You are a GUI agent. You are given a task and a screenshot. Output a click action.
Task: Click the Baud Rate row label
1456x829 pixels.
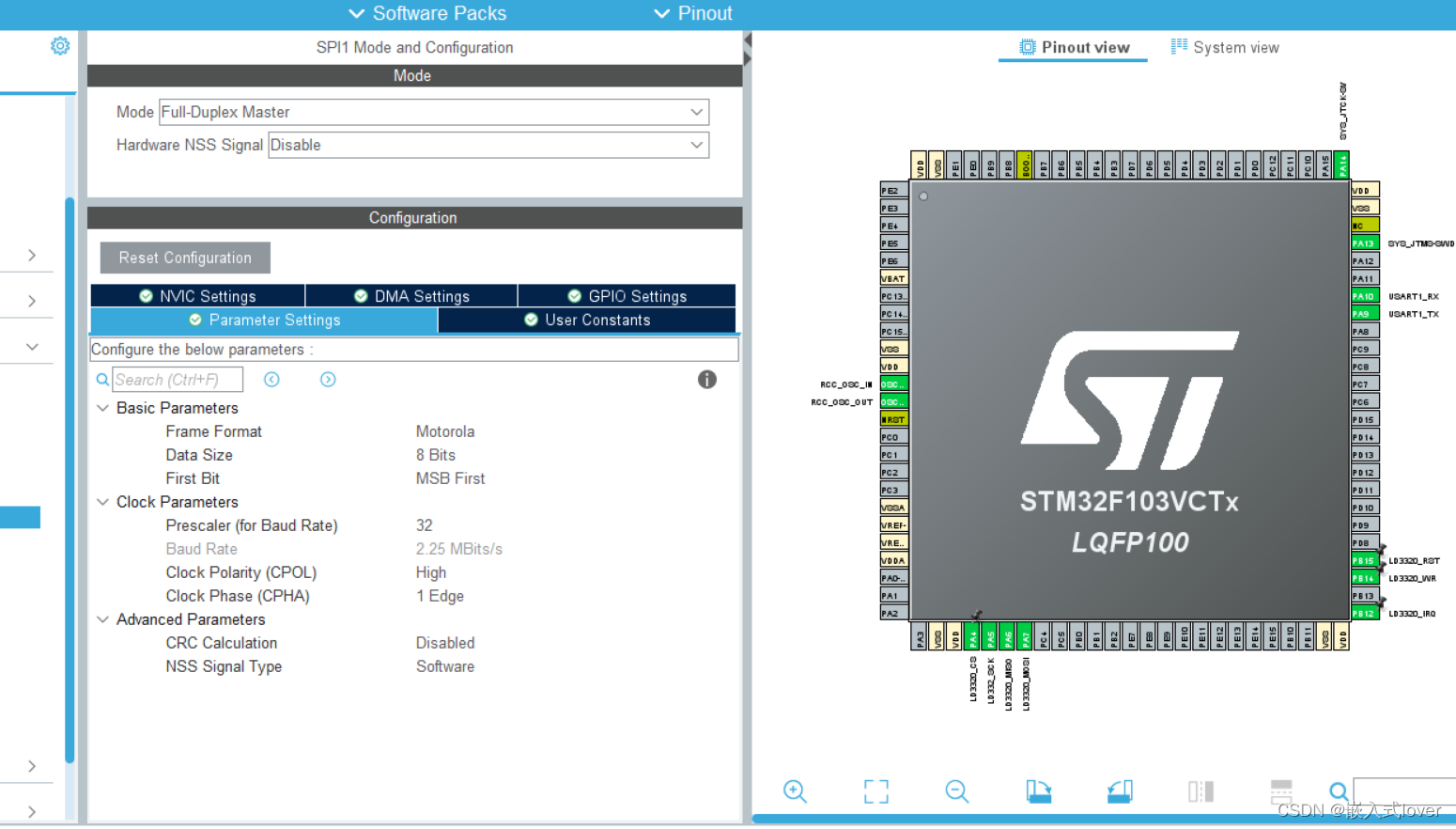coord(201,549)
